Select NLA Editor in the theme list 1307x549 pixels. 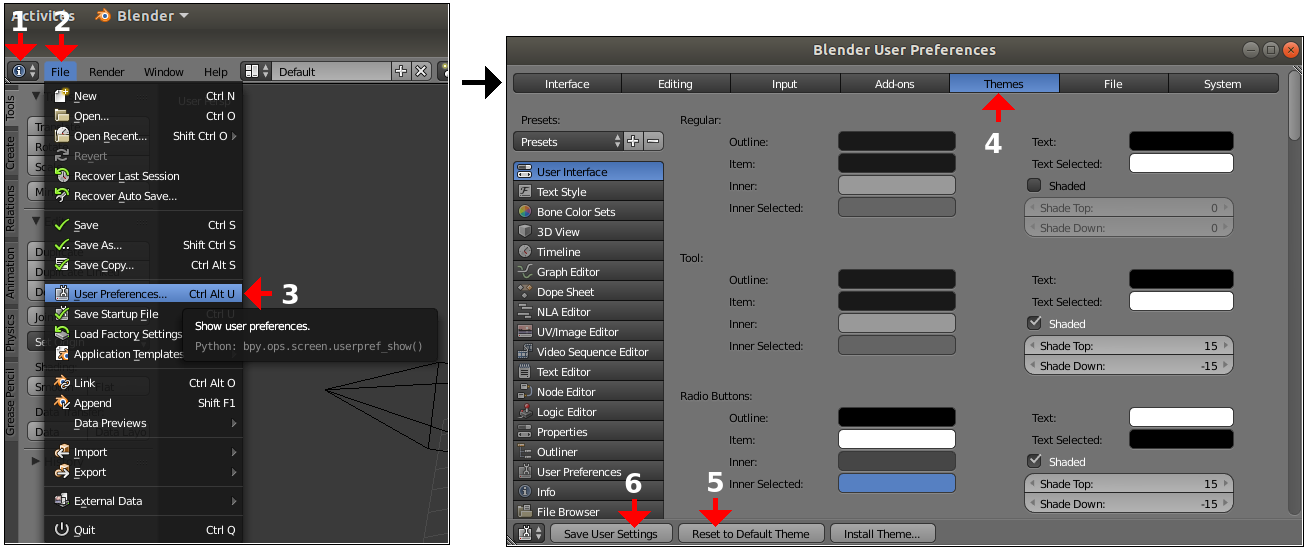[x=588, y=311]
